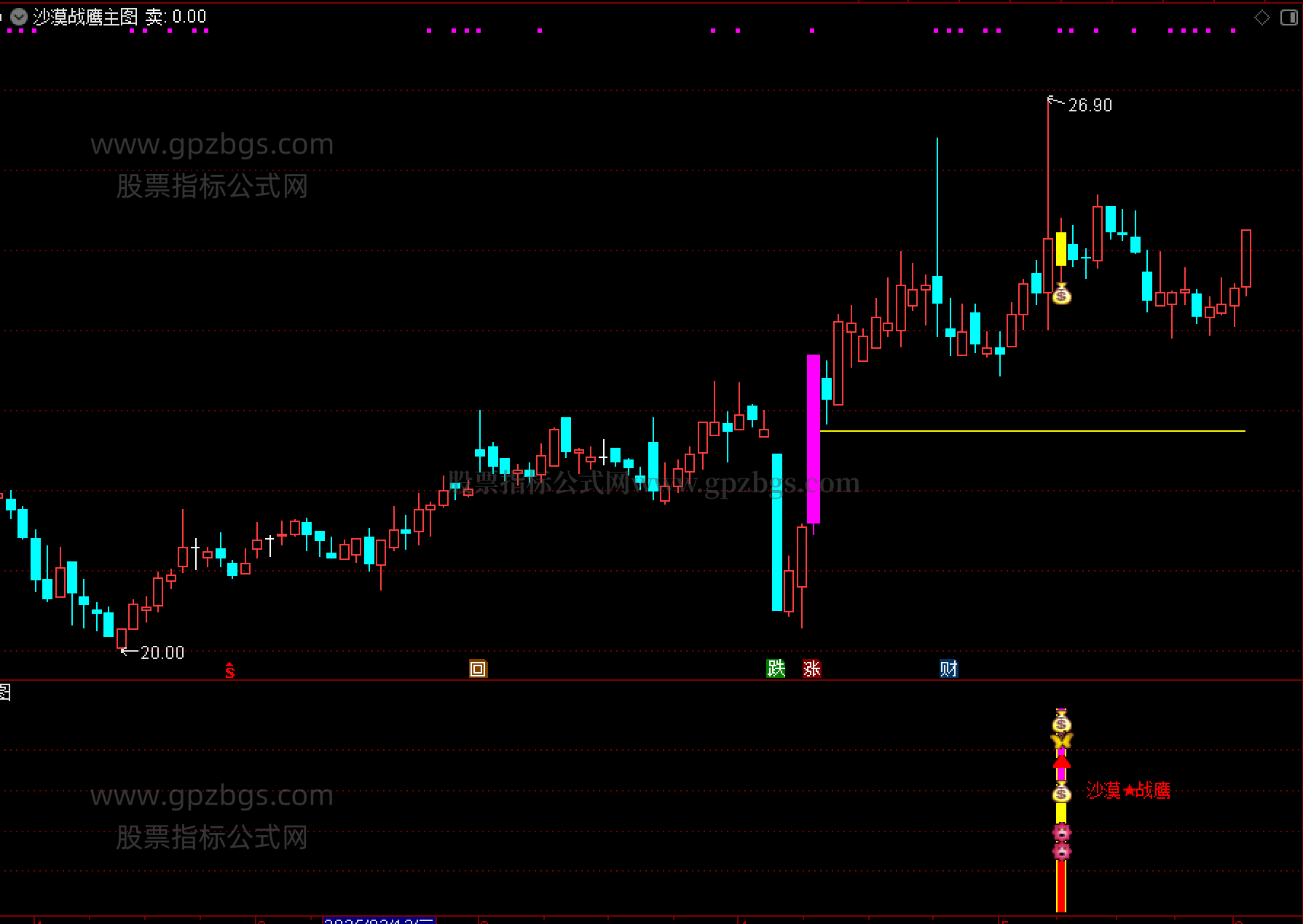Click the lower pink flower signal icon
The height and width of the screenshot is (924, 1303).
click(x=1061, y=850)
